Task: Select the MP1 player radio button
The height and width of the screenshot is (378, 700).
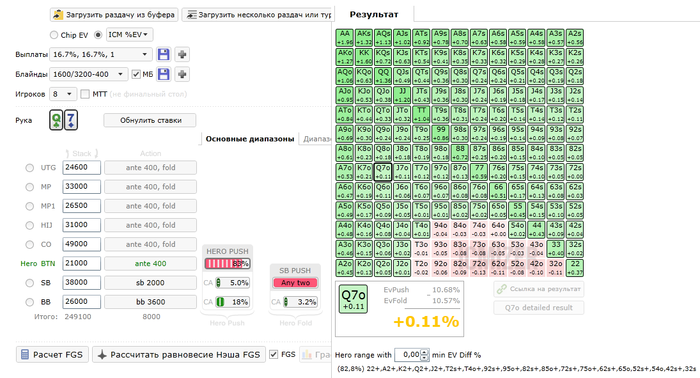Action: coord(29,206)
